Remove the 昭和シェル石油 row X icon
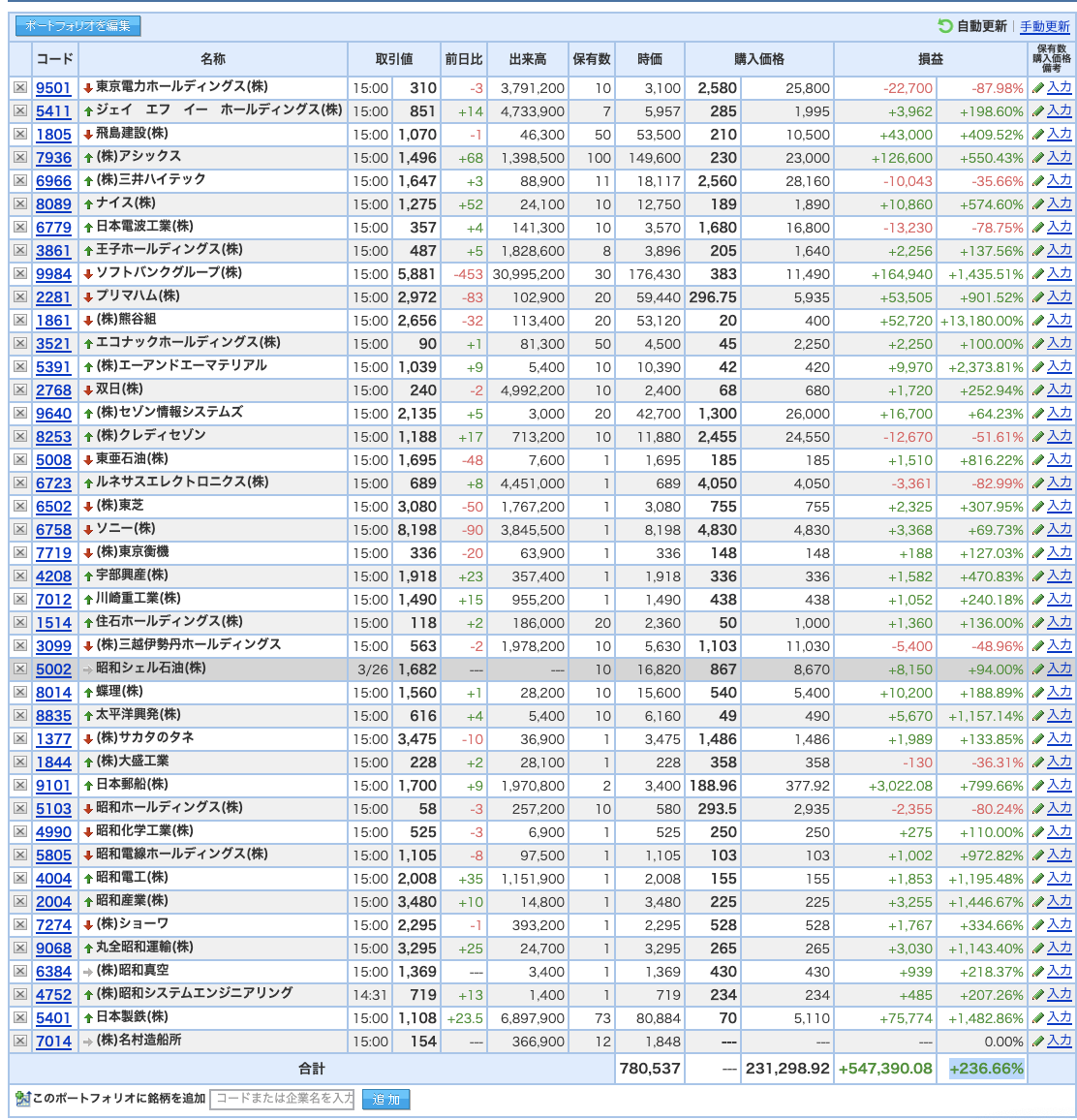This screenshot has width=1077, height=1120. coord(20,669)
